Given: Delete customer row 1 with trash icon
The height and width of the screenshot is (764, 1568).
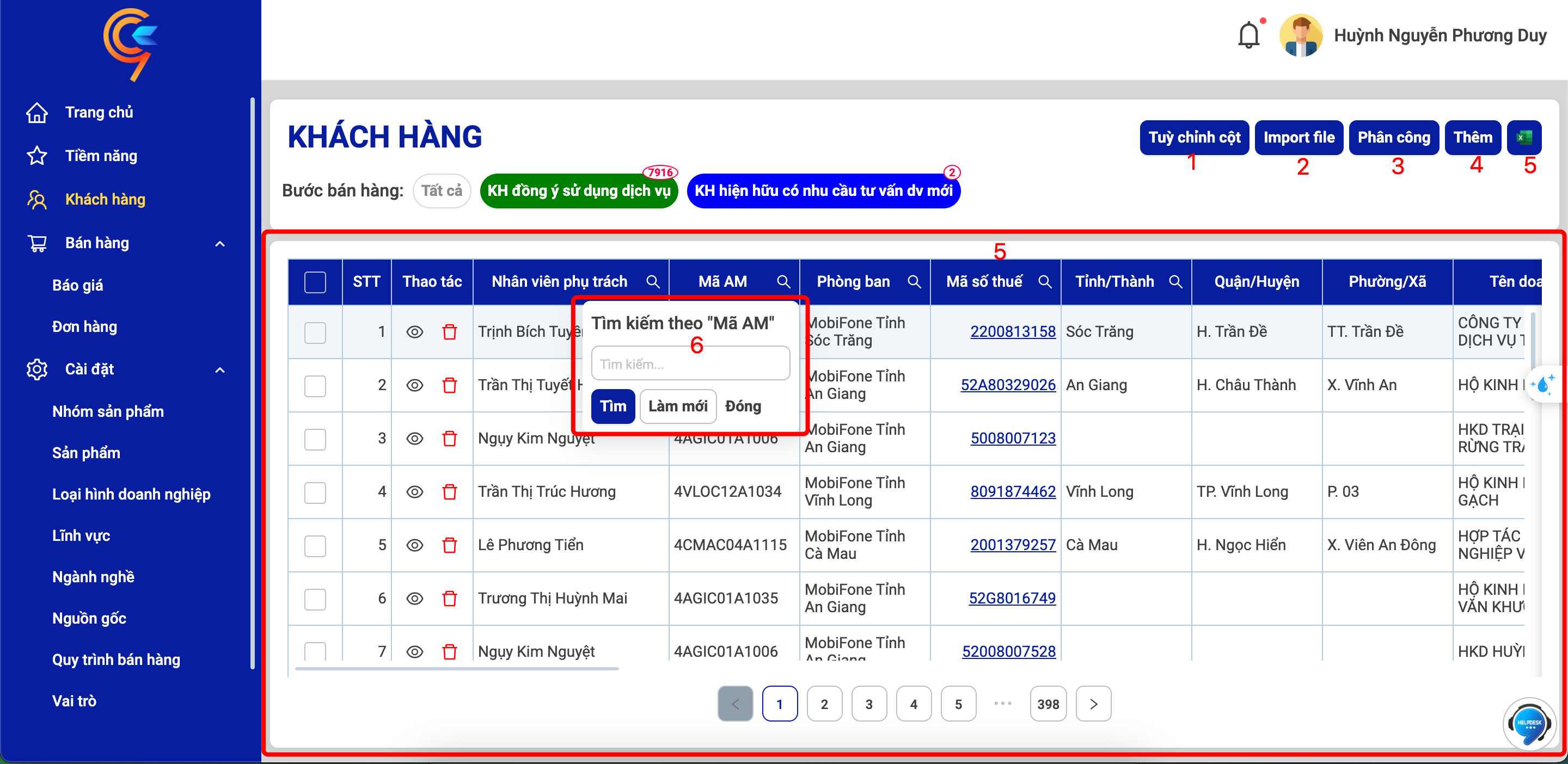Looking at the screenshot, I should tap(450, 331).
